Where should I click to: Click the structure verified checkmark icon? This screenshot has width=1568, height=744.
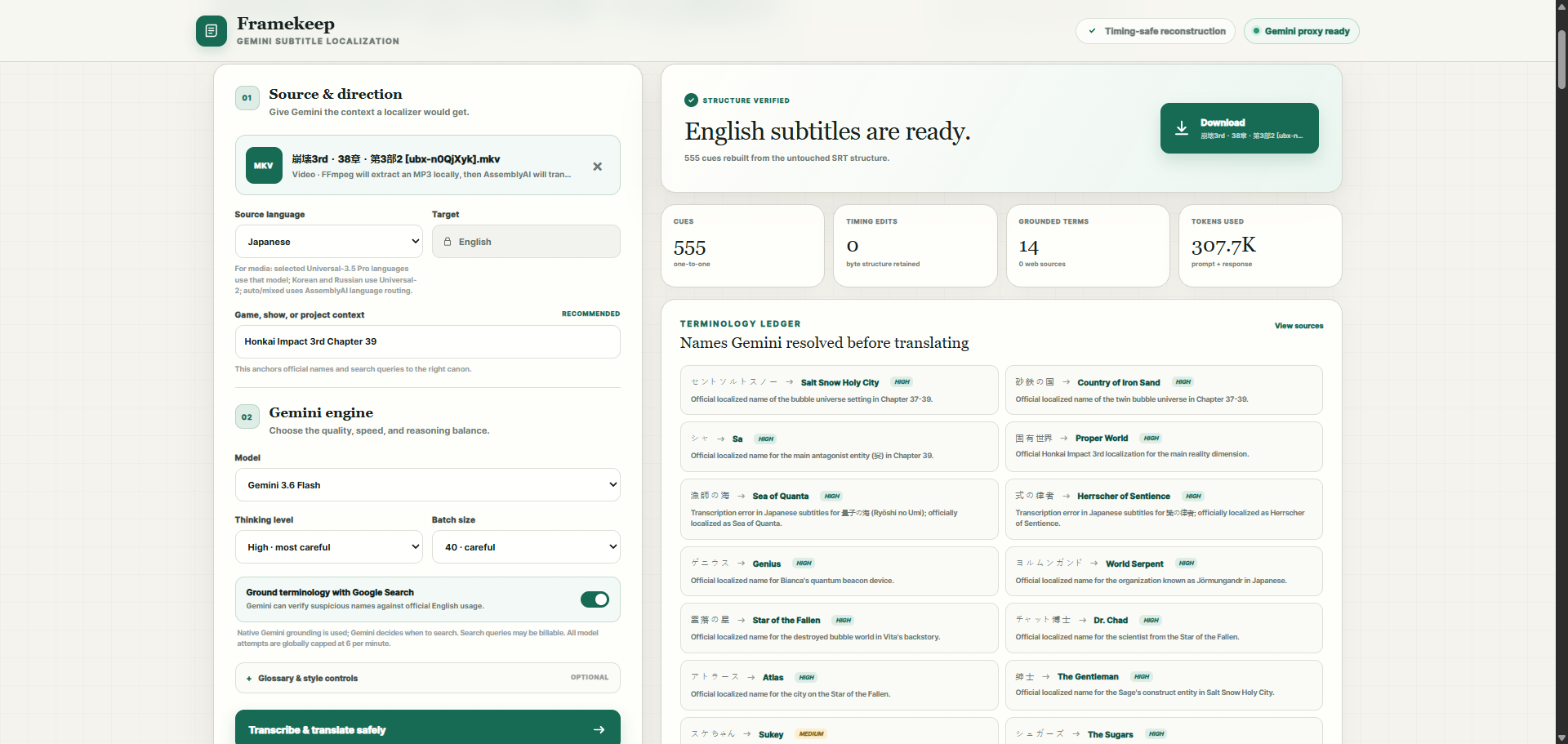coord(691,100)
